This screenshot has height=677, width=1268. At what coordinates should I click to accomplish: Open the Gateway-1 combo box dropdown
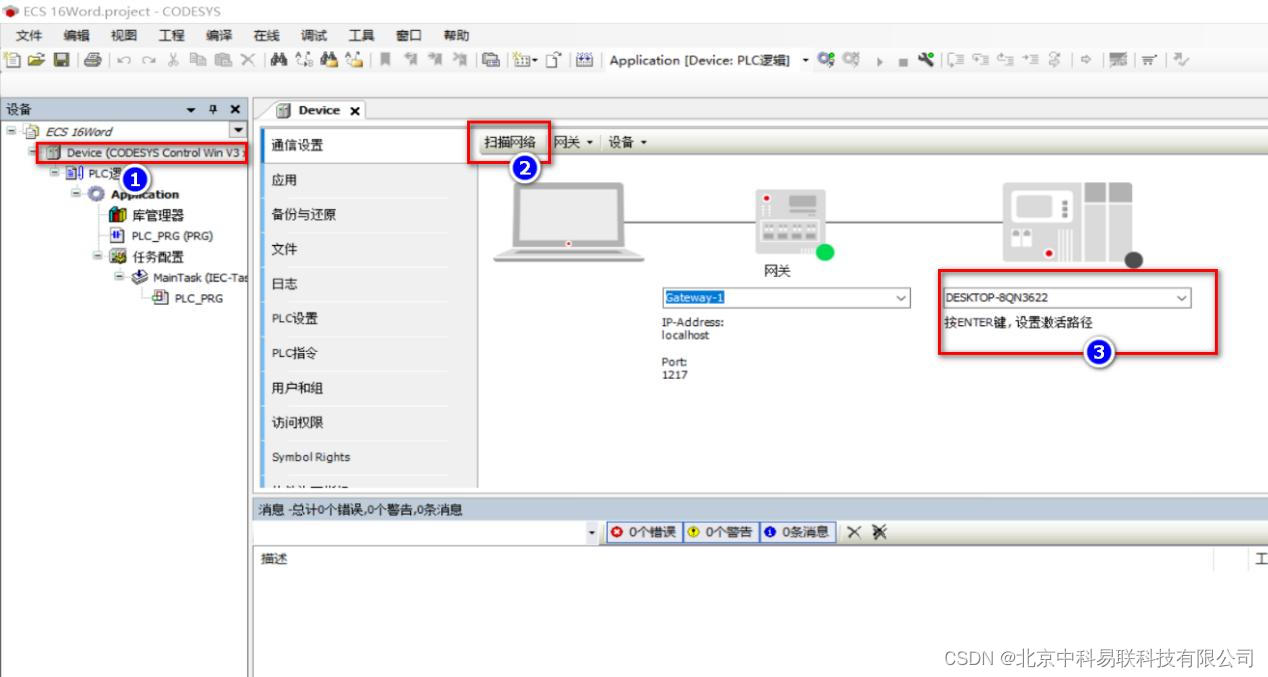[x=901, y=298]
